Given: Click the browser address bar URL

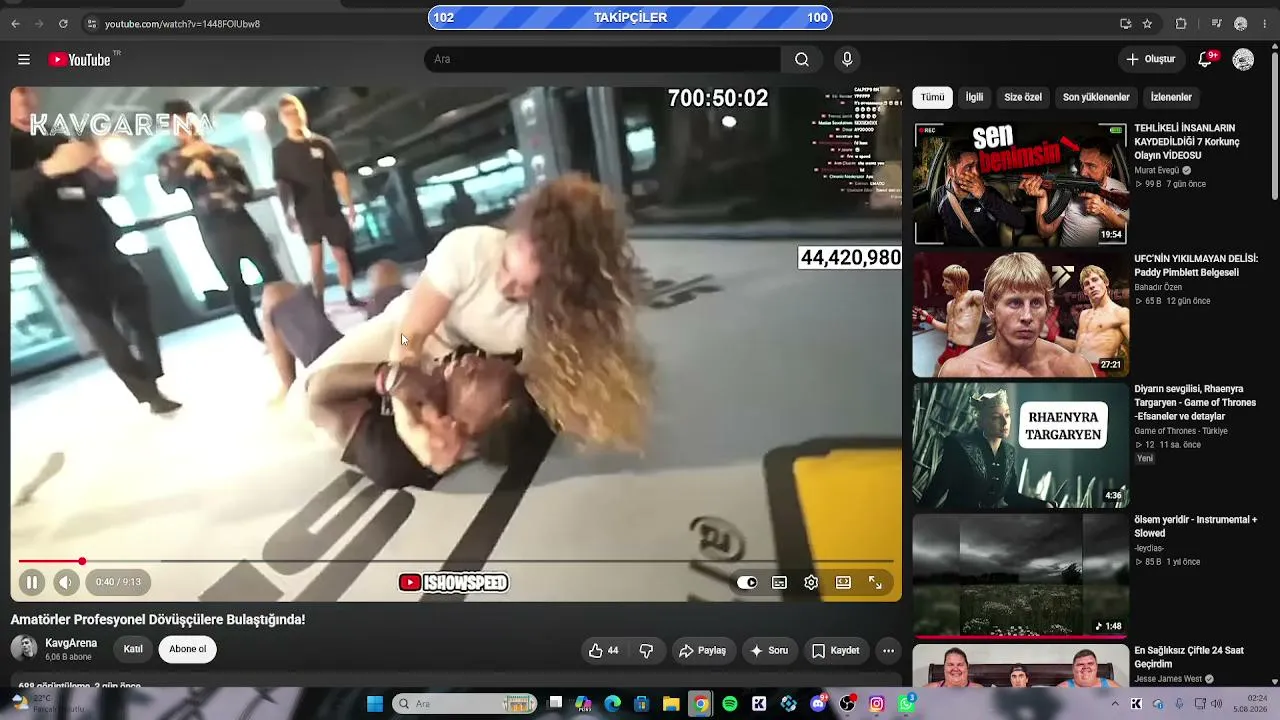Looking at the screenshot, I should click(x=182, y=23).
